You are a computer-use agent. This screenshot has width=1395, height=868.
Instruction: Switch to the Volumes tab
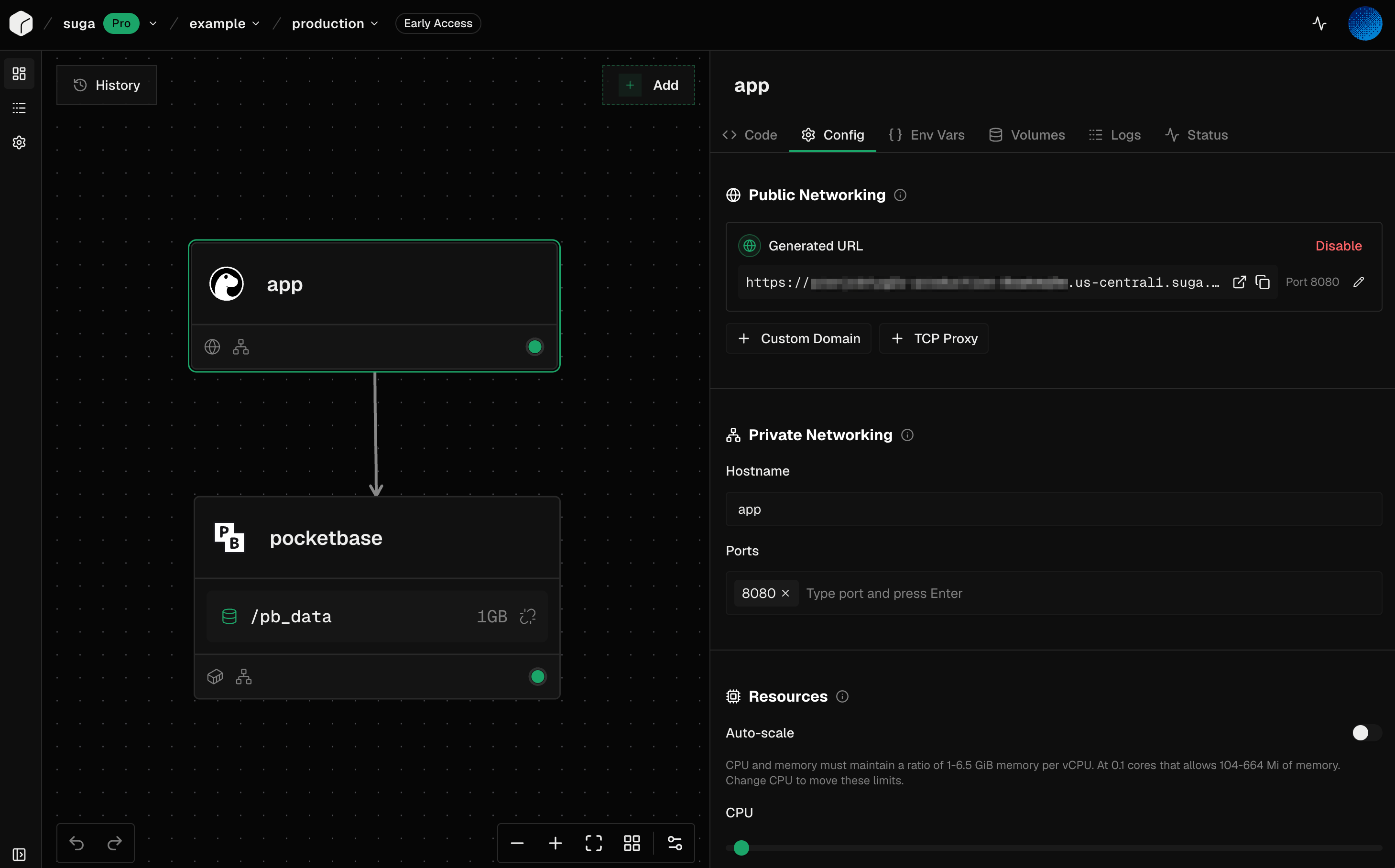pos(1027,135)
